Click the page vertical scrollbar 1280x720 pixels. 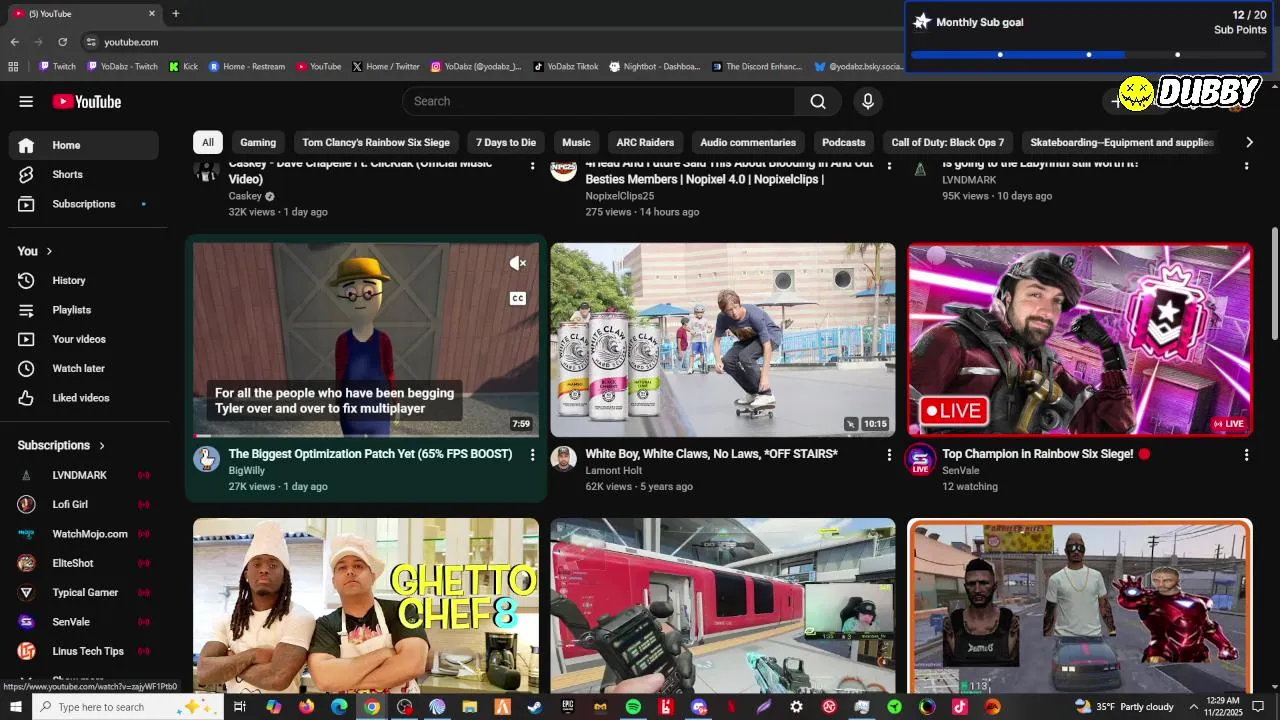click(x=1274, y=284)
